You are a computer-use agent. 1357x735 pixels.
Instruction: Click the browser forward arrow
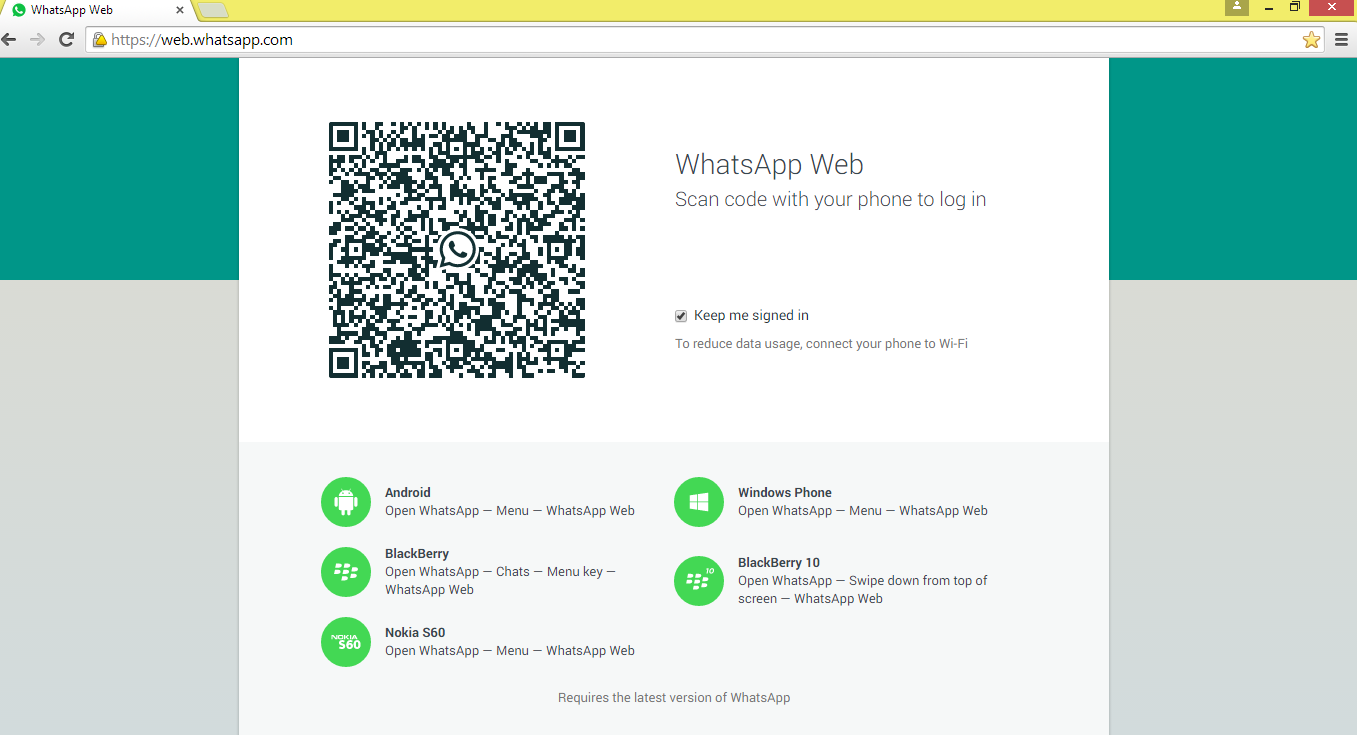38,40
